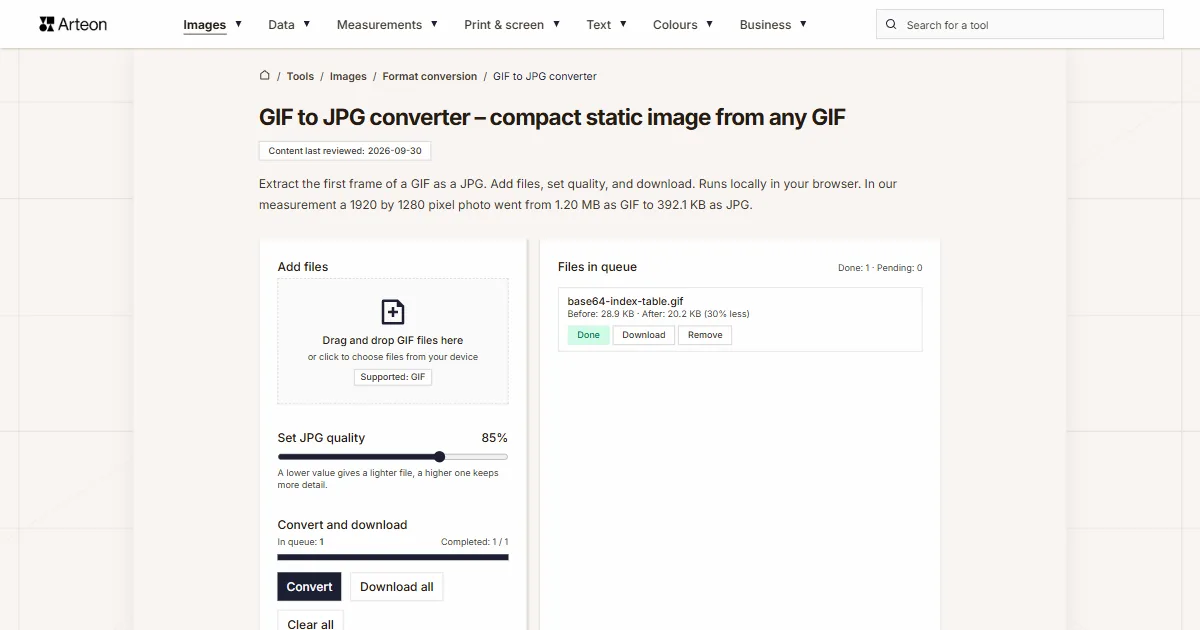Expand the Business dropdown arrow
The height and width of the screenshot is (630, 1200).
tap(803, 24)
